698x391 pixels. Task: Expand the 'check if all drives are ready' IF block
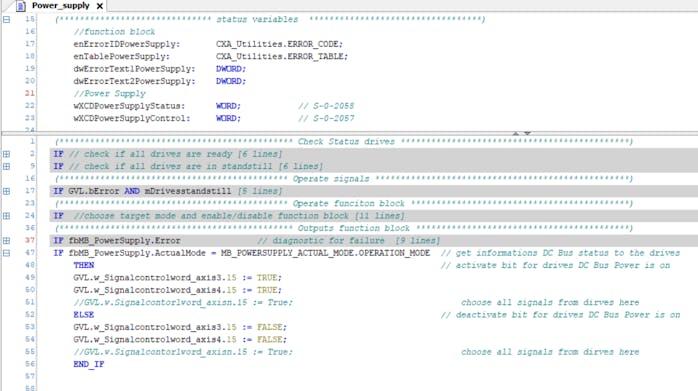coord(6,154)
